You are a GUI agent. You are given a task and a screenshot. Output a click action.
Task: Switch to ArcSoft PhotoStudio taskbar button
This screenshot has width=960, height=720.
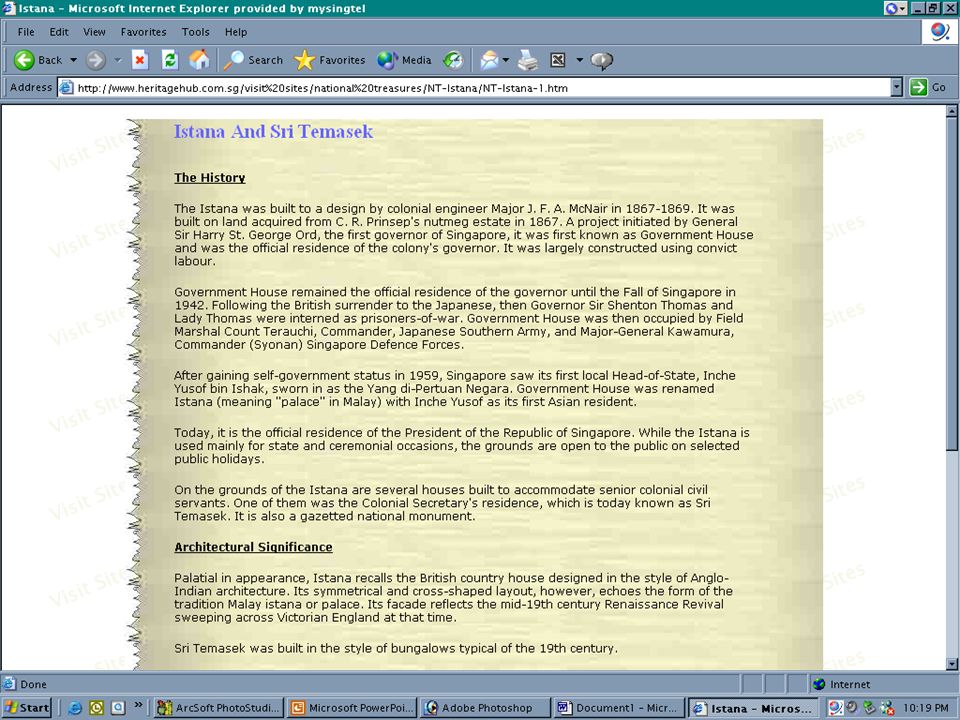tap(219, 708)
